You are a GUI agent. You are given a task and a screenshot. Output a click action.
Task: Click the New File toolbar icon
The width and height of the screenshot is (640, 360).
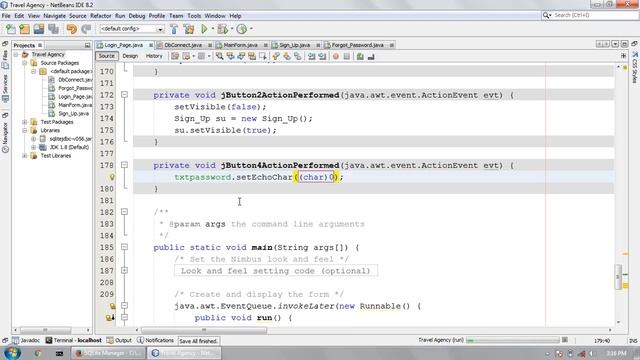click(10, 29)
